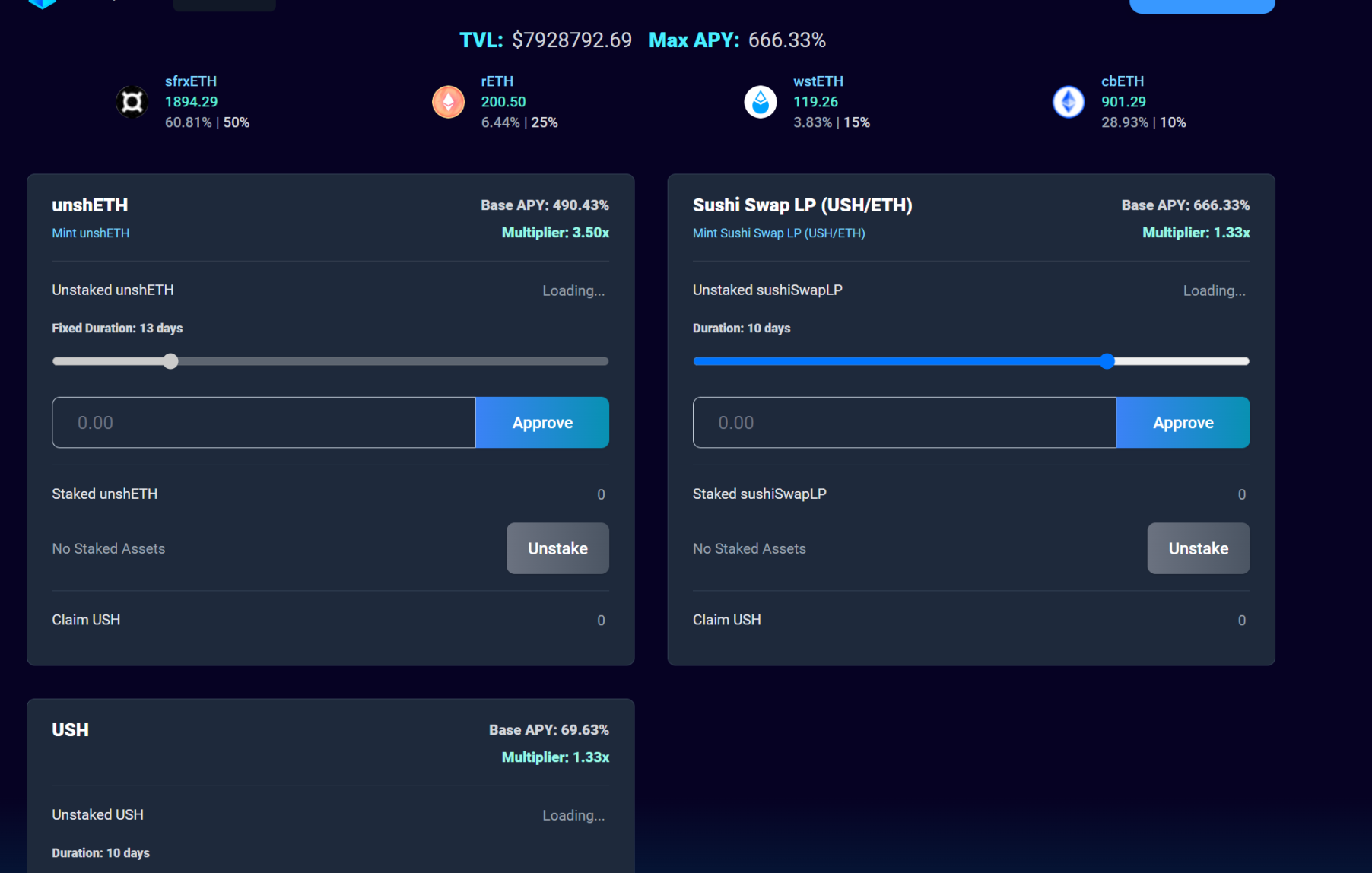Click the Claim USH row in unshETH card
This screenshot has height=873, width=1372.
pyautogui.click(x=86, y=620)
